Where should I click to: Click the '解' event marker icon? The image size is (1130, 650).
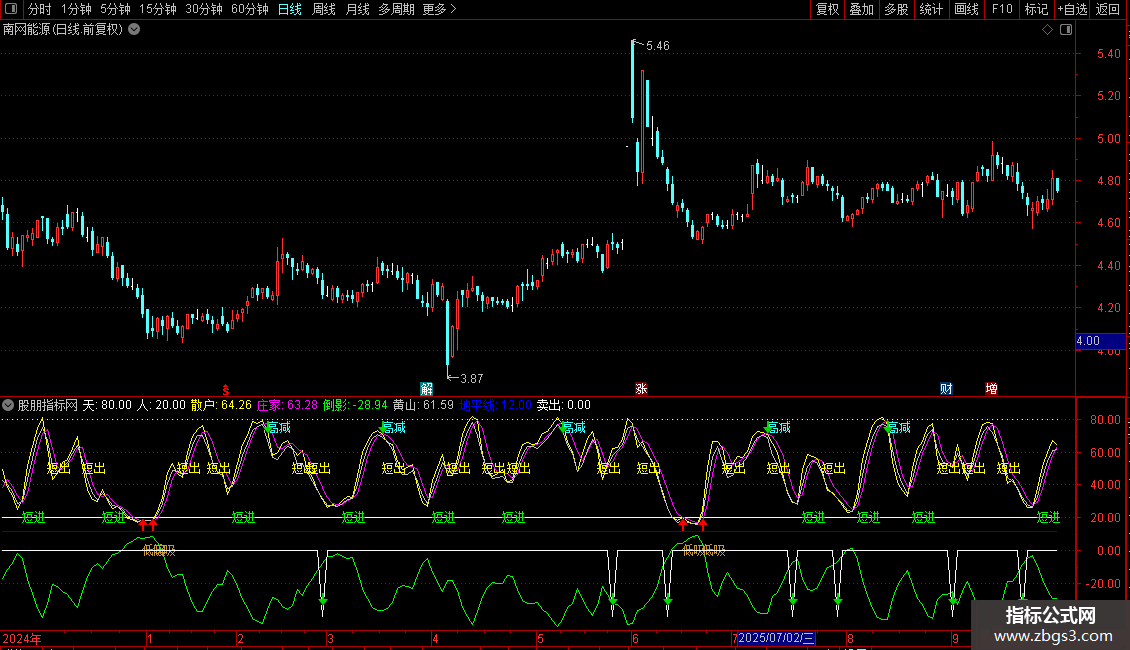pos(427,388)
